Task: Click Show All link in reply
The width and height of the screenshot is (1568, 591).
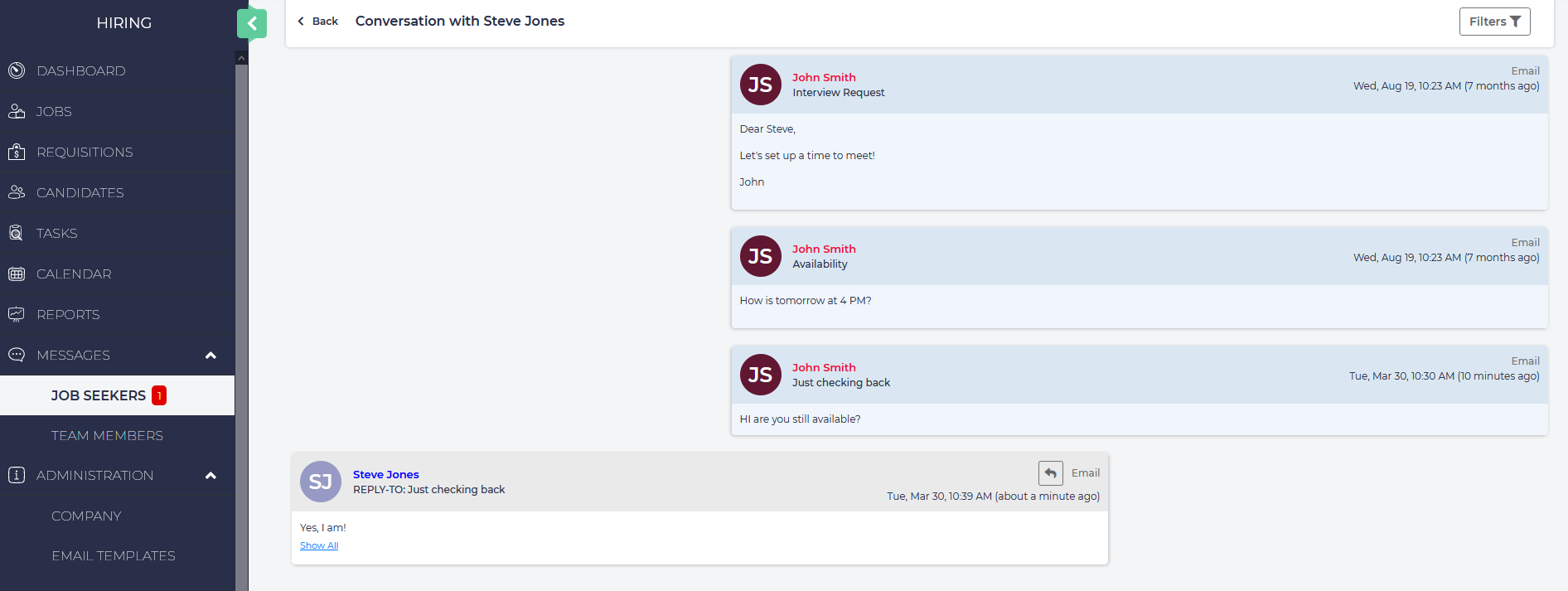Action: (x=319, y=545)
